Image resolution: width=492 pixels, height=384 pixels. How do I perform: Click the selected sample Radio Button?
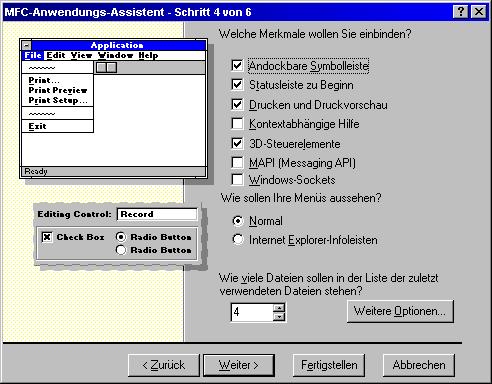tap(154, 237)
